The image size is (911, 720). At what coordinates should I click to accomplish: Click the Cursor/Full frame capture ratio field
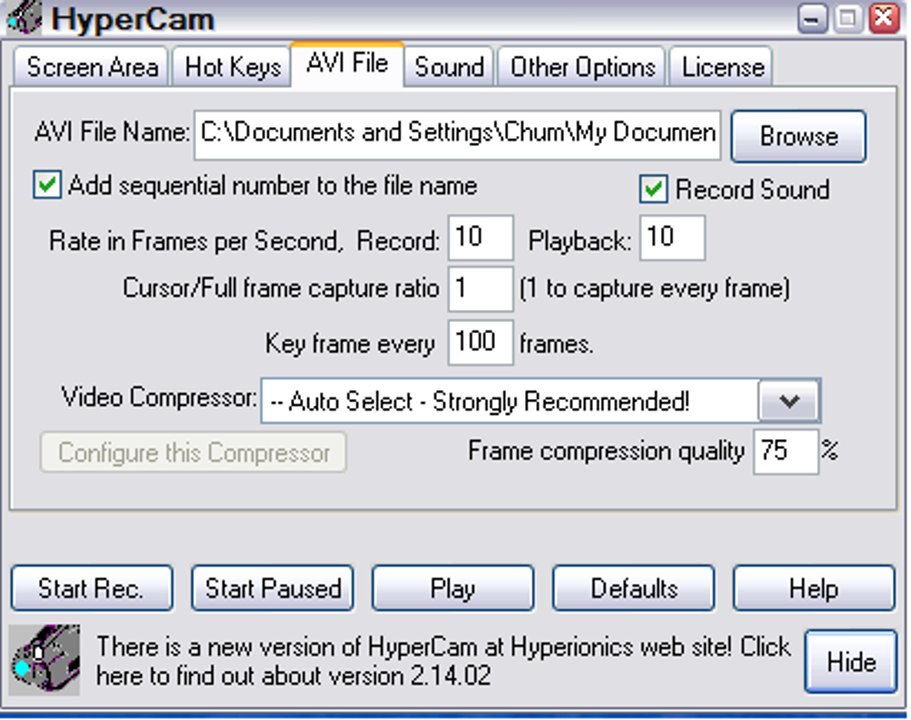[x=480, y=289]
